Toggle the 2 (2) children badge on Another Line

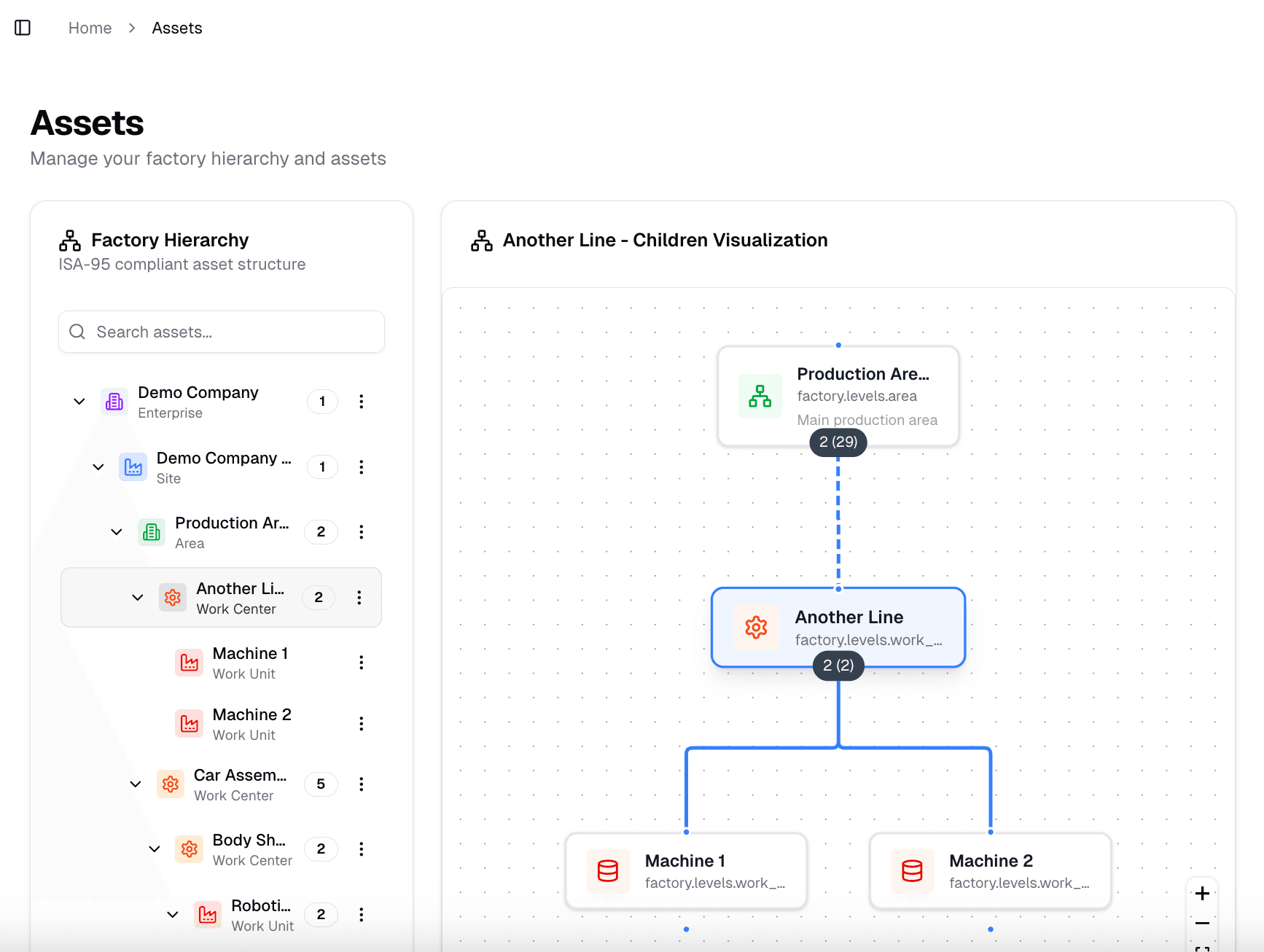pos(838,666)
